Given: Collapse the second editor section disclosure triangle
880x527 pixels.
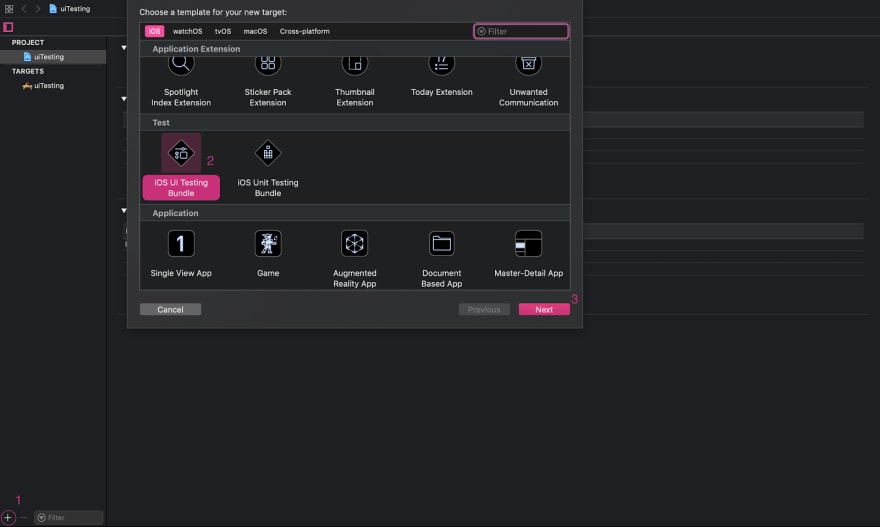Looking at the screenshot, I should pos(124,99).
